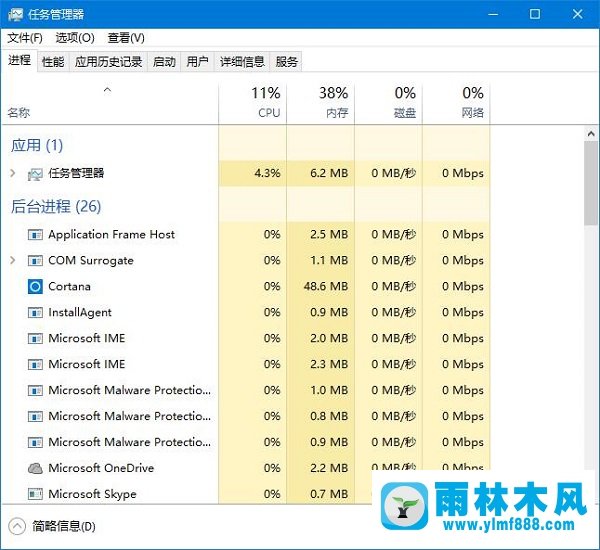Screen dimensions: 600x550
Task: Select the COM Surrogate process name
Action: (91, 261)
